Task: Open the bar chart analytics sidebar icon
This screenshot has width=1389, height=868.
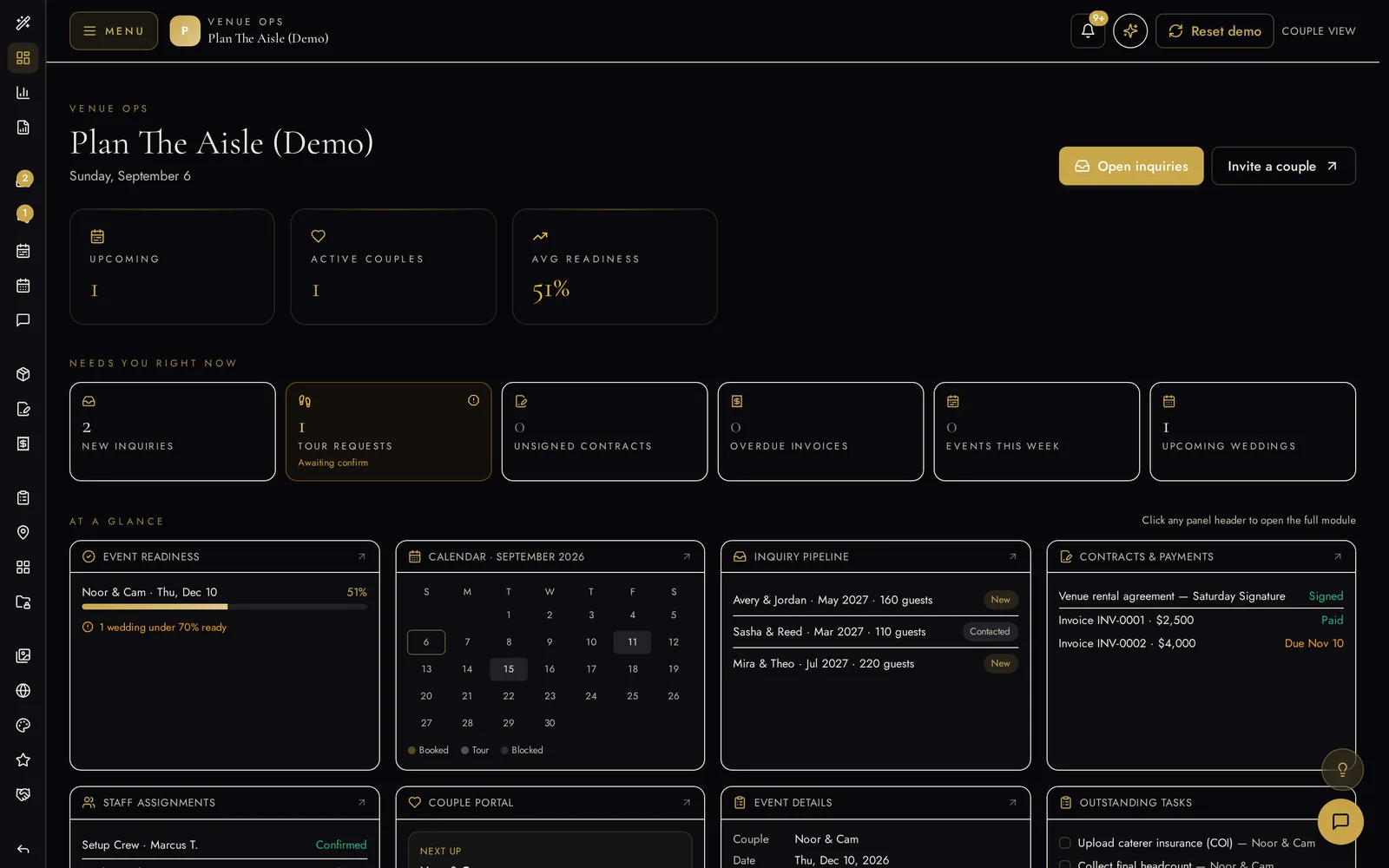Action: (23, 92)
